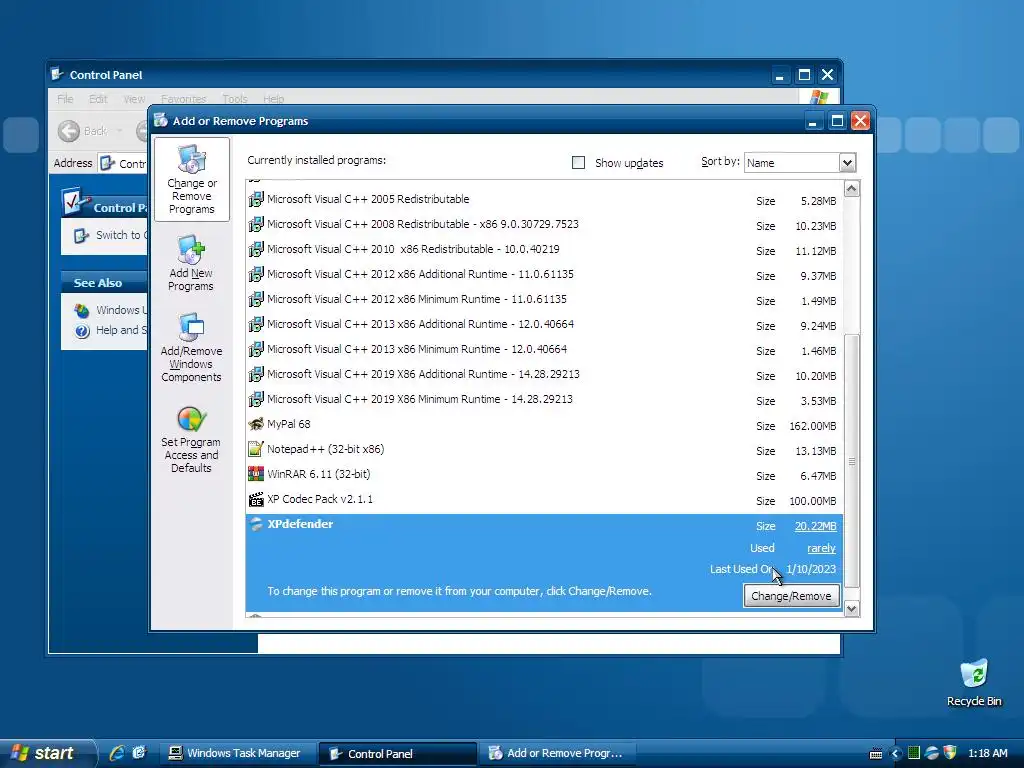Click the XPdefender program icon

[256, 524]
